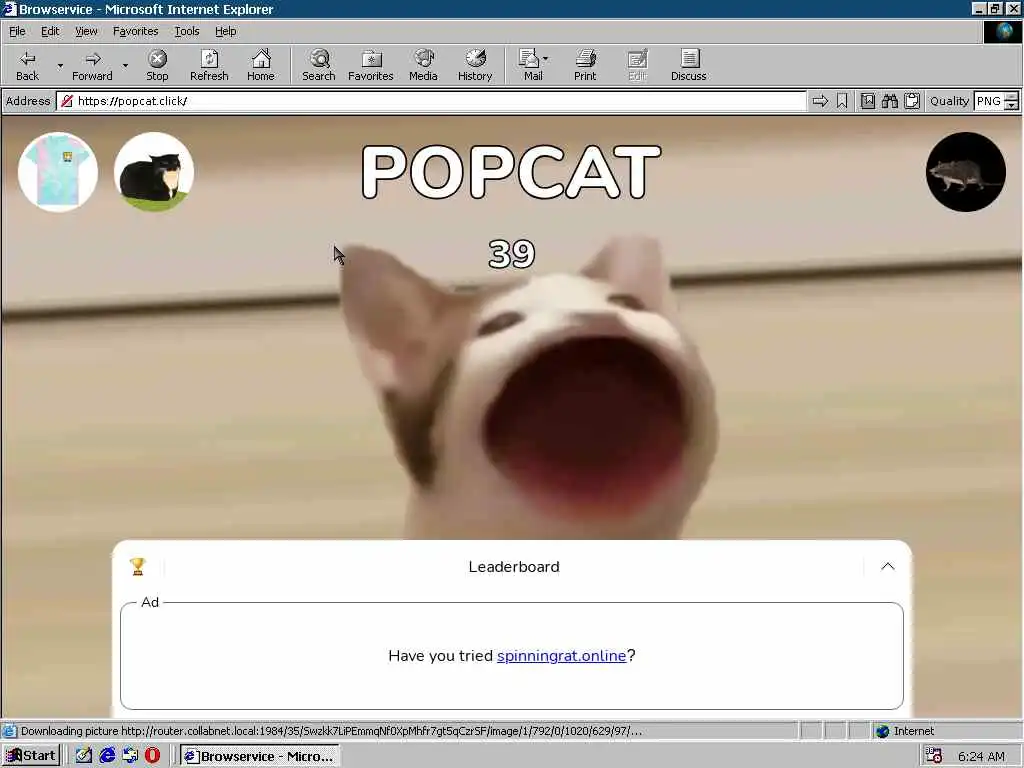Click the bookmark ribbon icon in address bar
Image resolution: width=1024 pixels, height=768 pixels.
842,101
